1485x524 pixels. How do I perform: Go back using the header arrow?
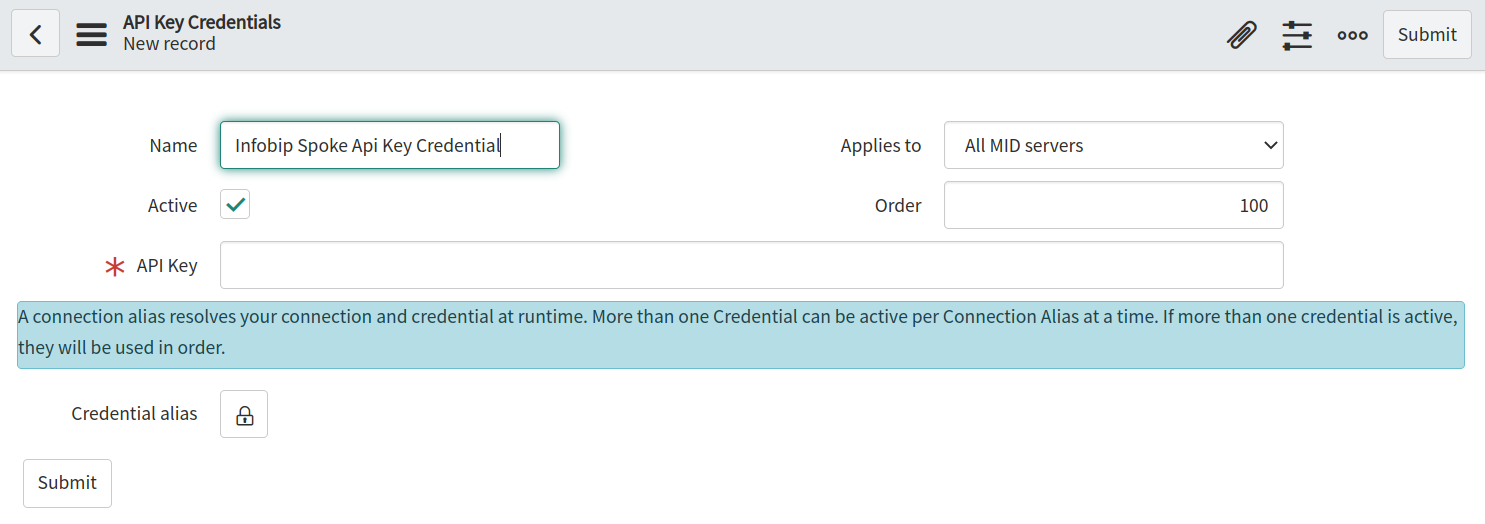pyautogui.click(x=35, y=34)
